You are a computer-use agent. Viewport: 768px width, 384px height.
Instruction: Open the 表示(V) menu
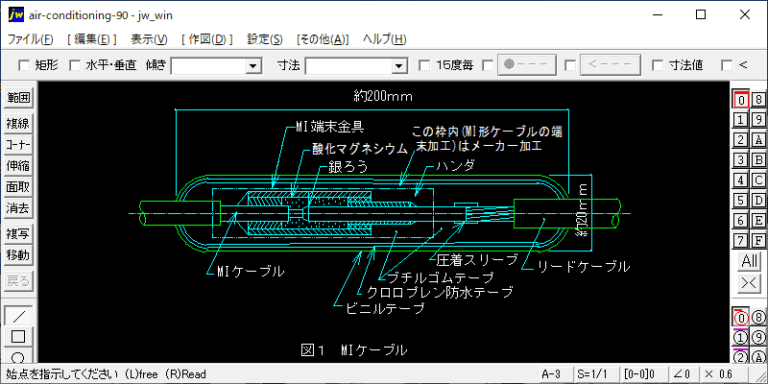tap(149, 40)
